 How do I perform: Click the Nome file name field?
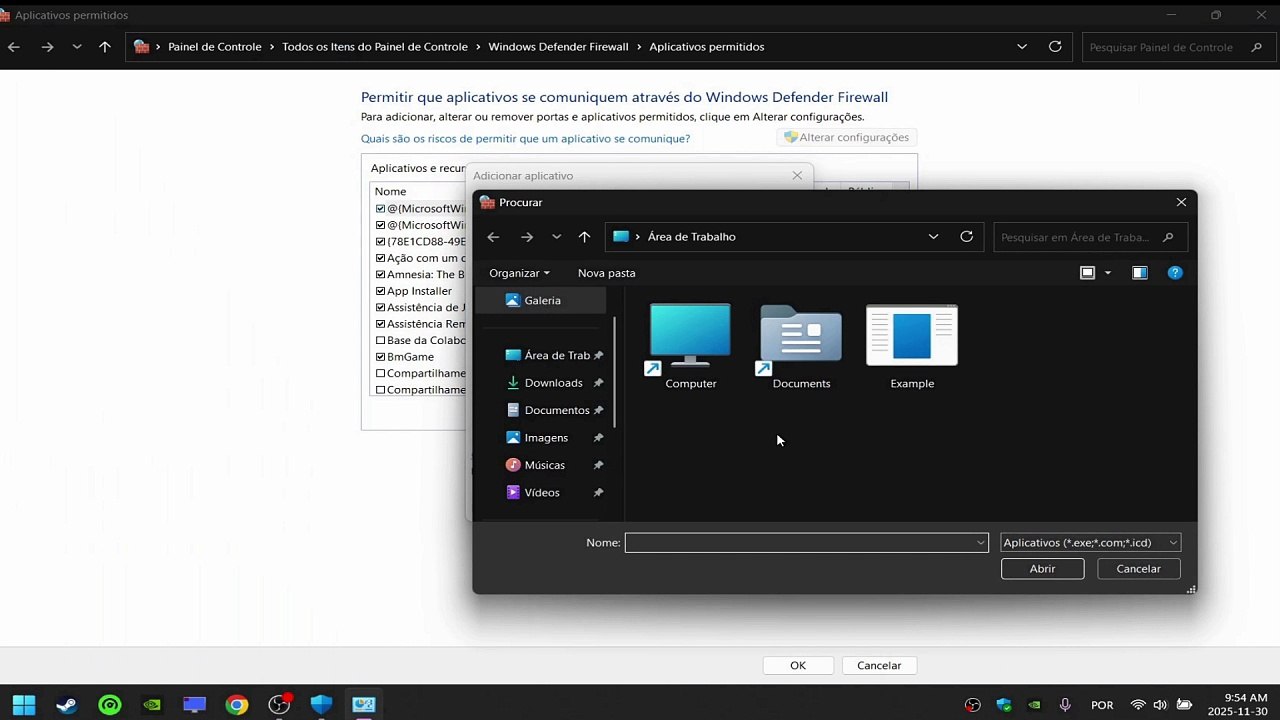pos(800,542)
